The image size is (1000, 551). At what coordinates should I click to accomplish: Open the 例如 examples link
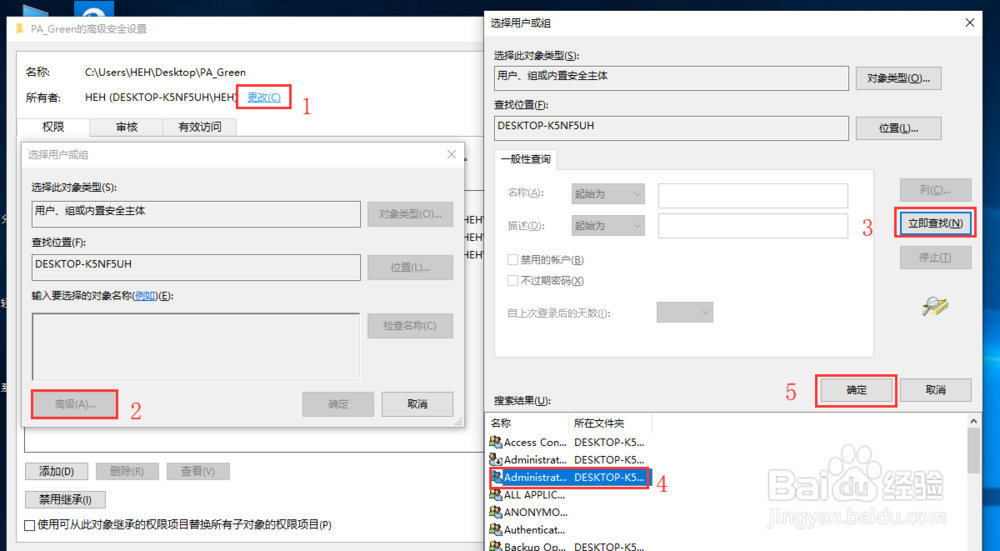pos(145,296)
